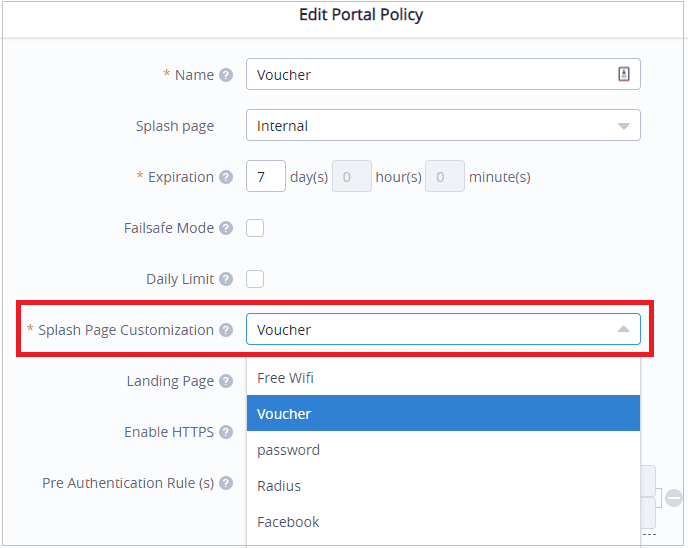Click the Splash Page Customization help icon
688x548 pixels.
[x=226, y=330]
